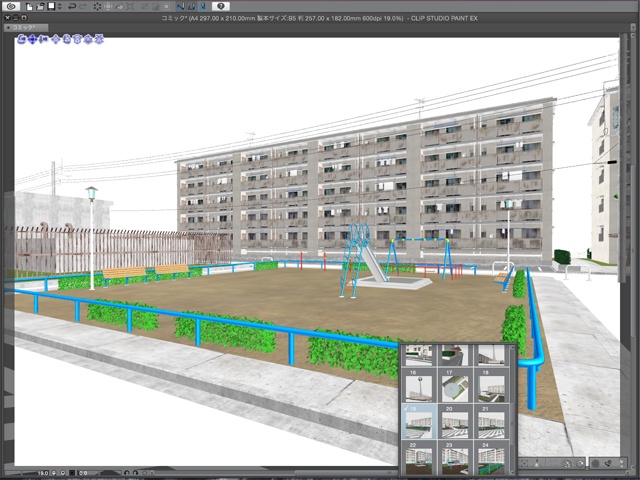Toggle snap to special ruler icon
The height and width of the screenshot is (480, 640).
[191, 7]
